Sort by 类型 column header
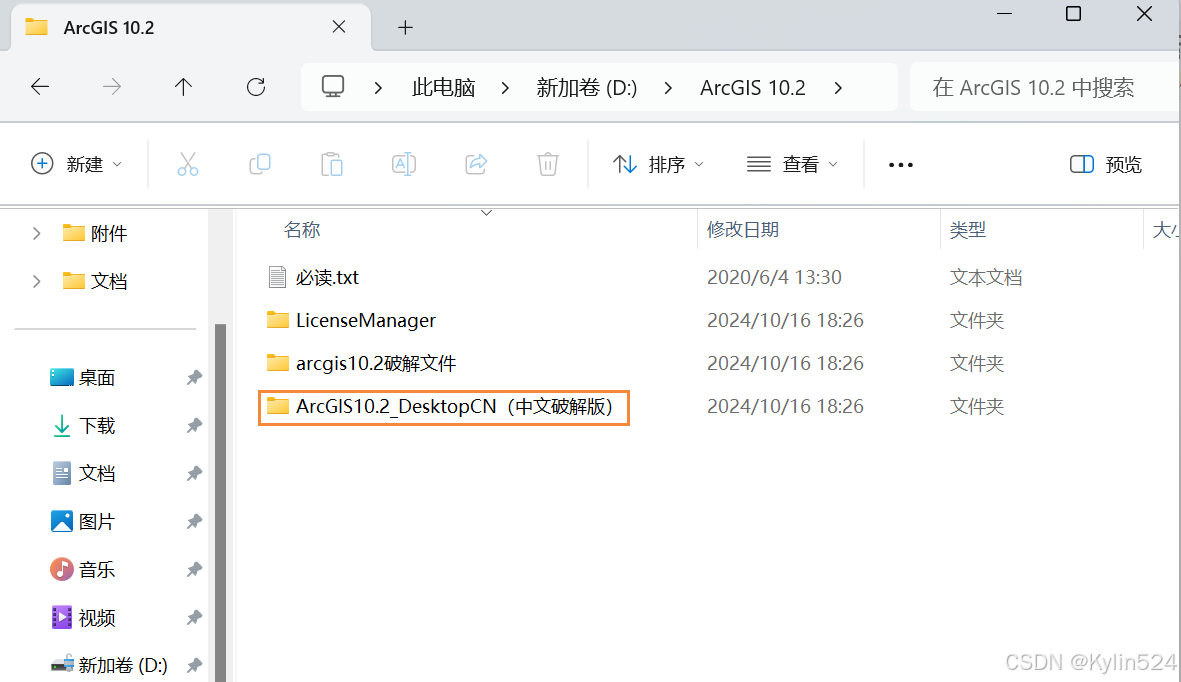The image size is (1181, 682). pyautogui.click(x=968, y=230)
